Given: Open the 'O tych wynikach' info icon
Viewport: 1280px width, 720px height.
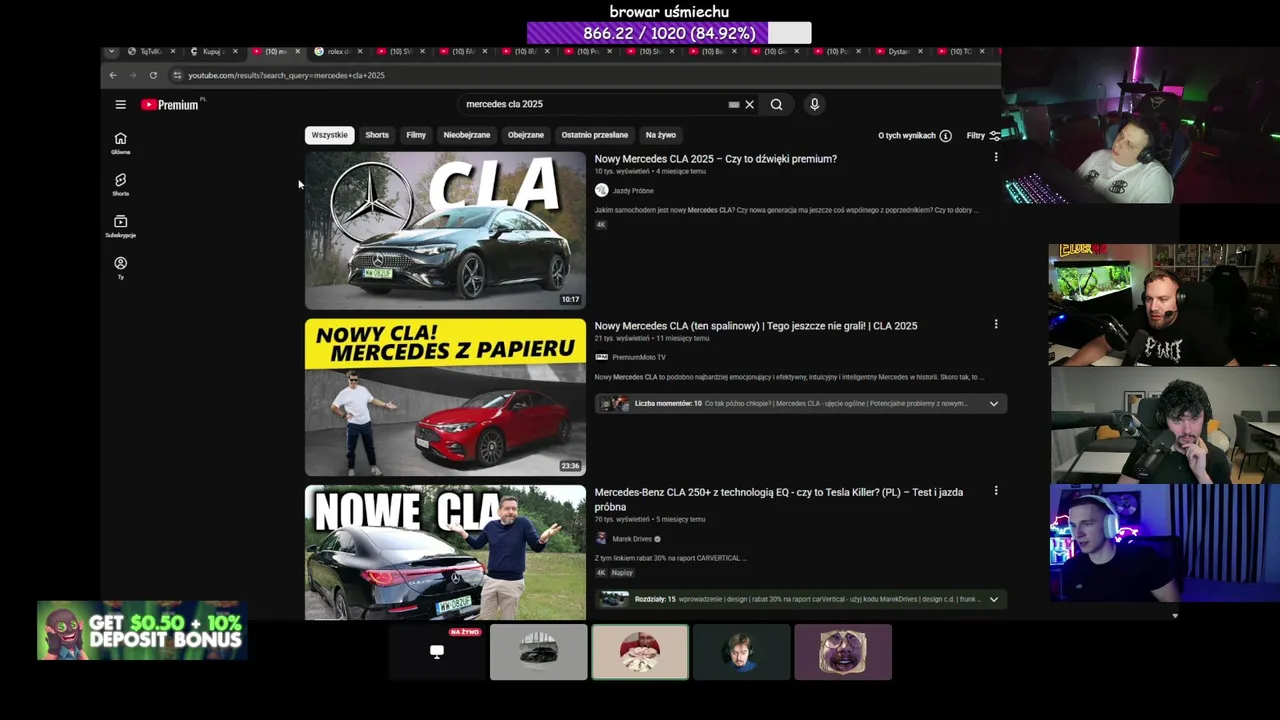Looking at the screenshot, I should pyautogui.click(x=945, y=135).
